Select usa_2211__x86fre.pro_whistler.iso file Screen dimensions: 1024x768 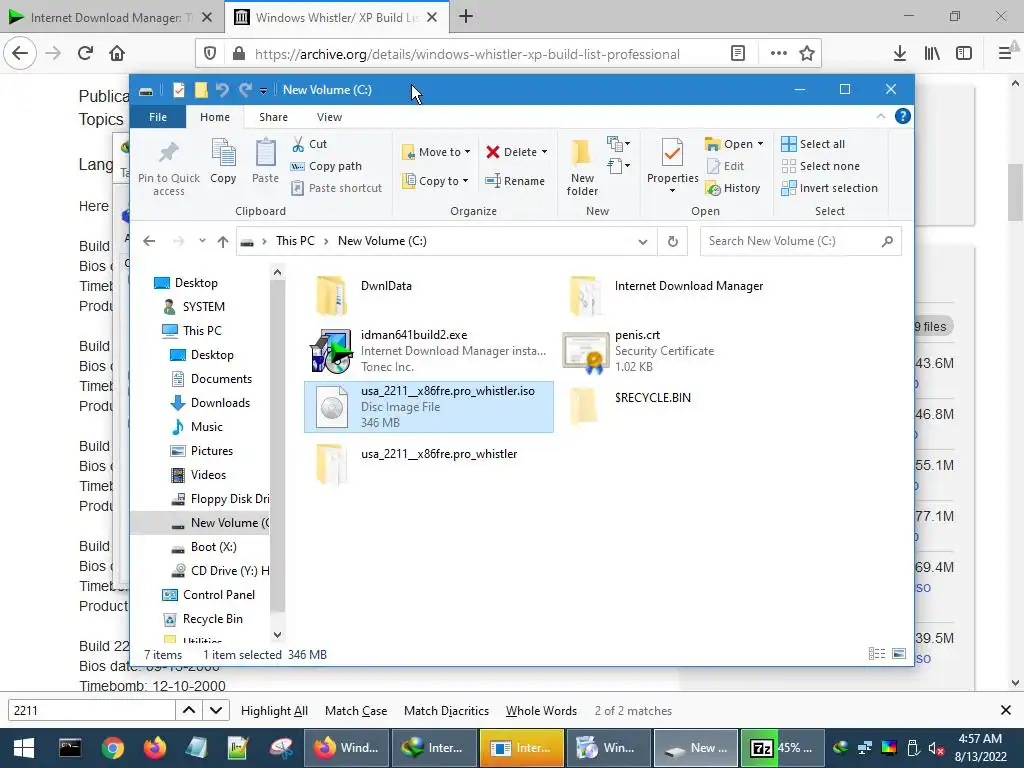pyautogui.click(x=428, y=407)
